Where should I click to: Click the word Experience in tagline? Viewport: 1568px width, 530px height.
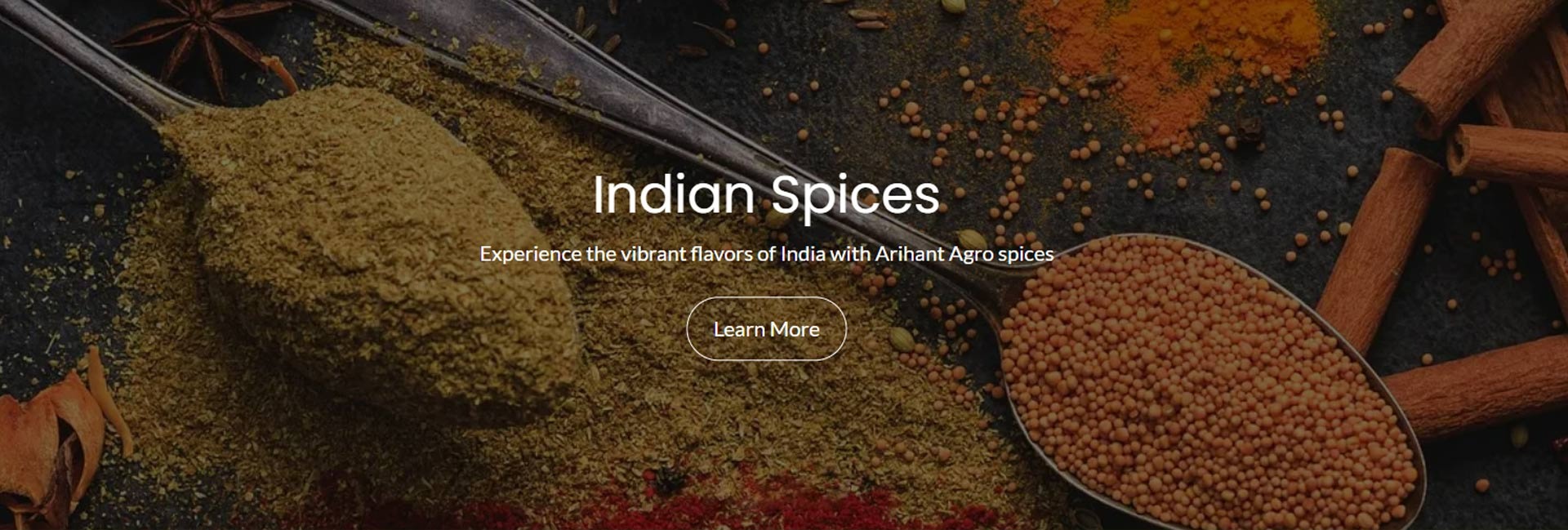pos(530,254)
